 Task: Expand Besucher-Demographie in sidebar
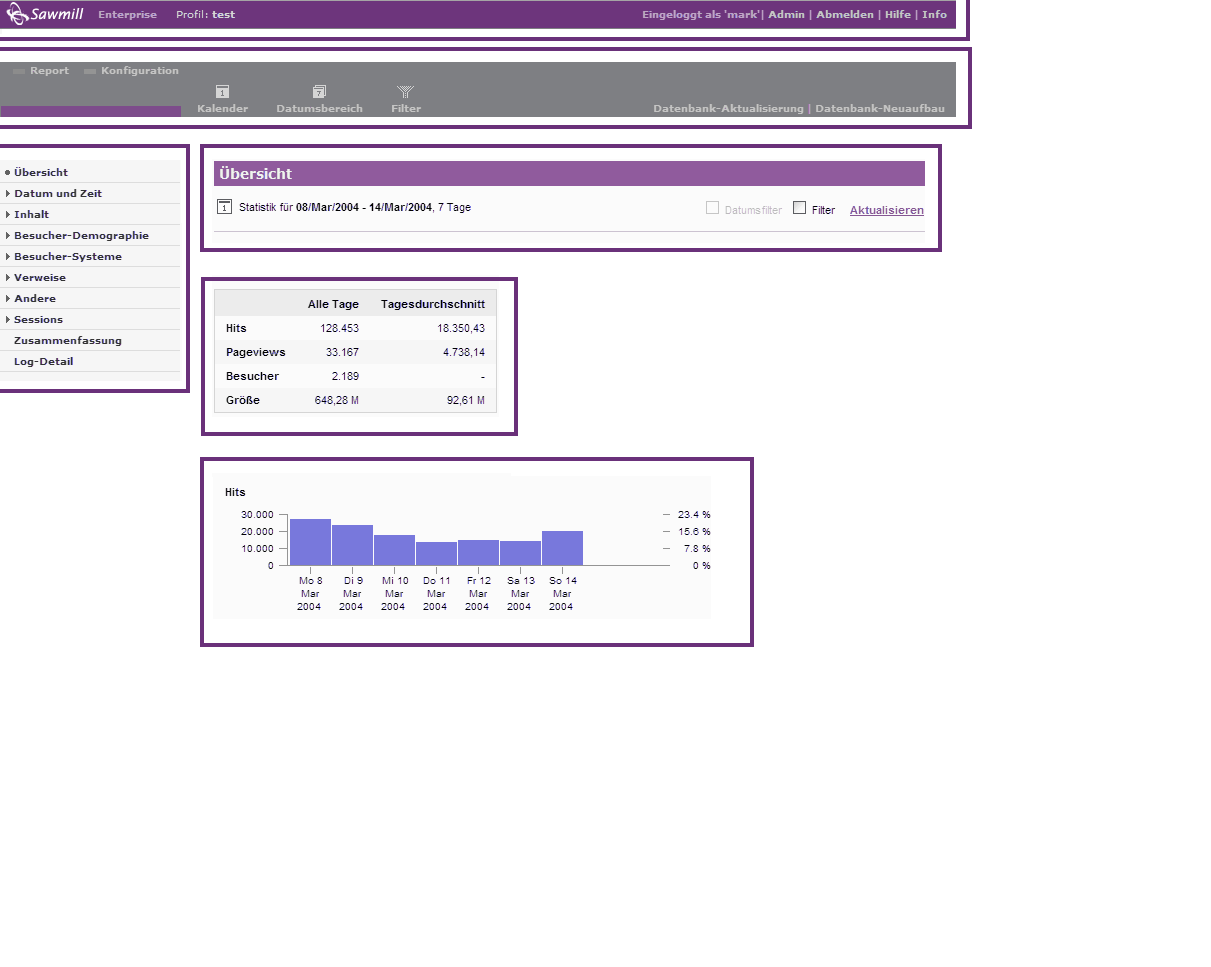pyautogui.click(x=81, y=235)
